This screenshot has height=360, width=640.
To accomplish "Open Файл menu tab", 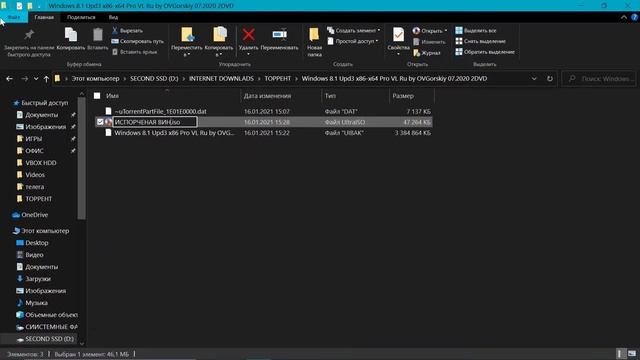I will 13,17.
